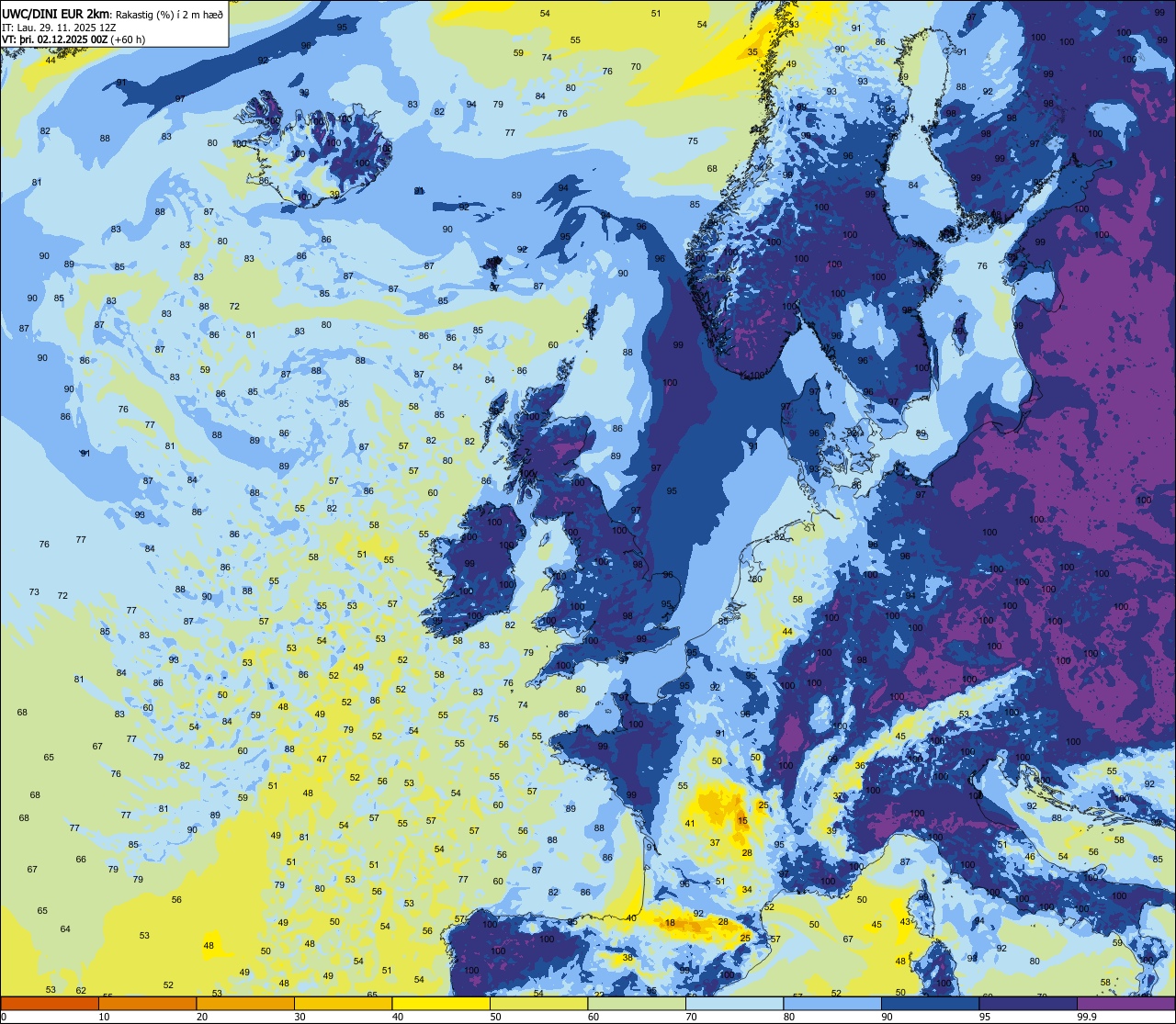Click the purple above-99.9 legend swatch
Image resolution: width=1176 pixels, height=1024 pixels.
1125,1003
